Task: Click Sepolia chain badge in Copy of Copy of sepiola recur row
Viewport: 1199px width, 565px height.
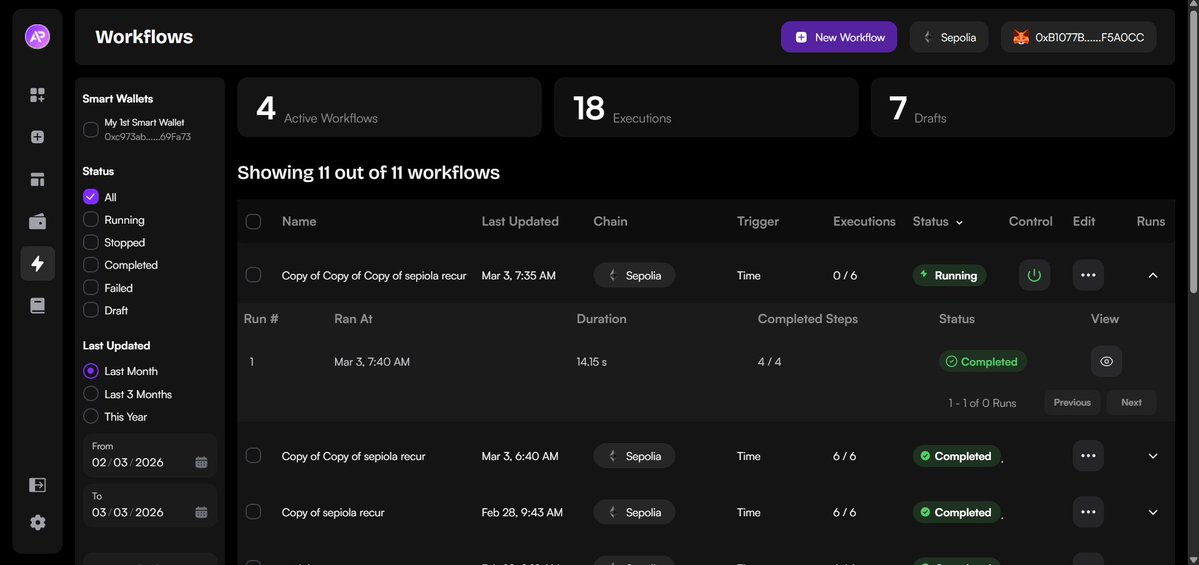Action: point(634,456)
